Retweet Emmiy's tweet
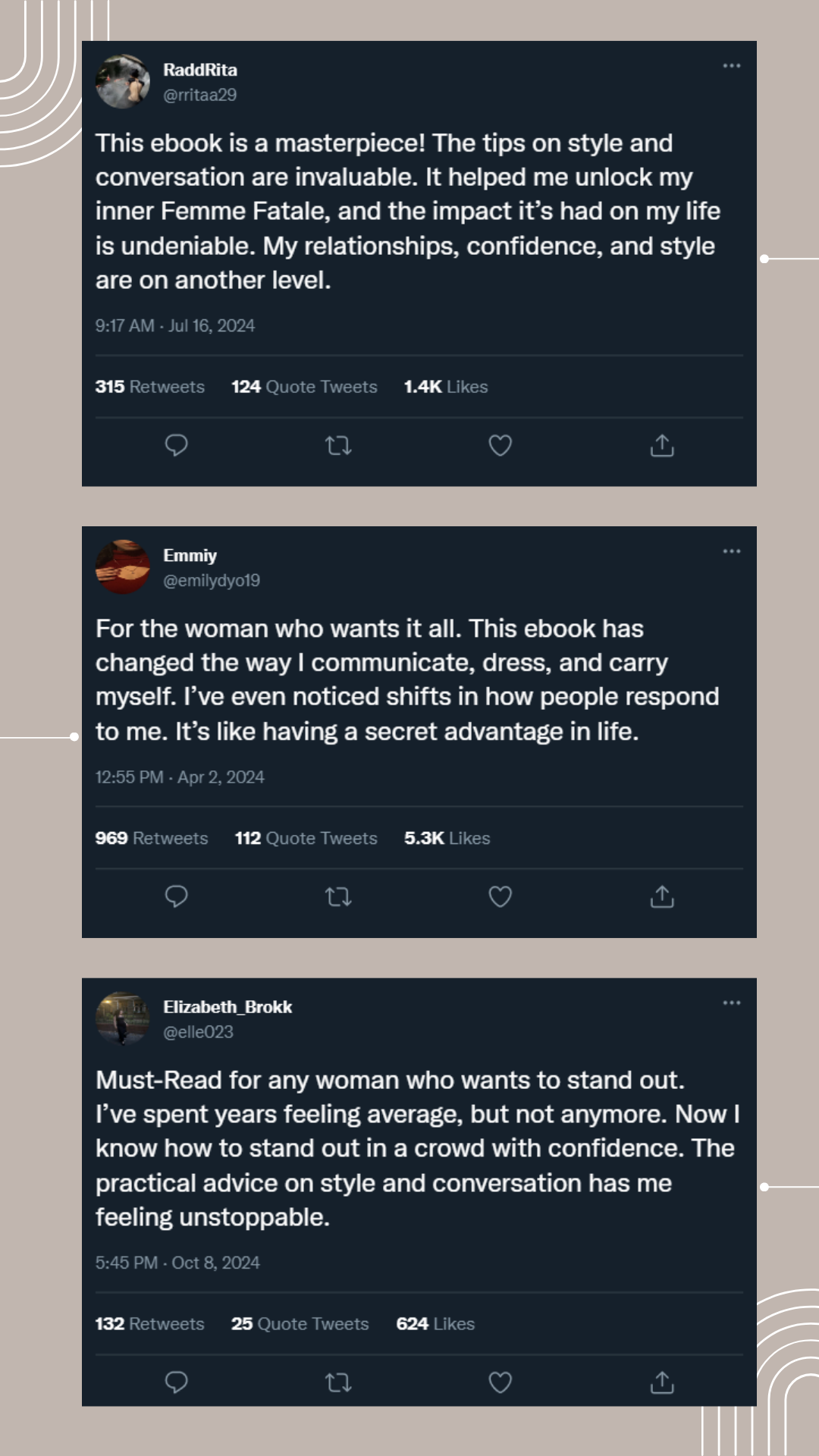 tap(338, 897)
